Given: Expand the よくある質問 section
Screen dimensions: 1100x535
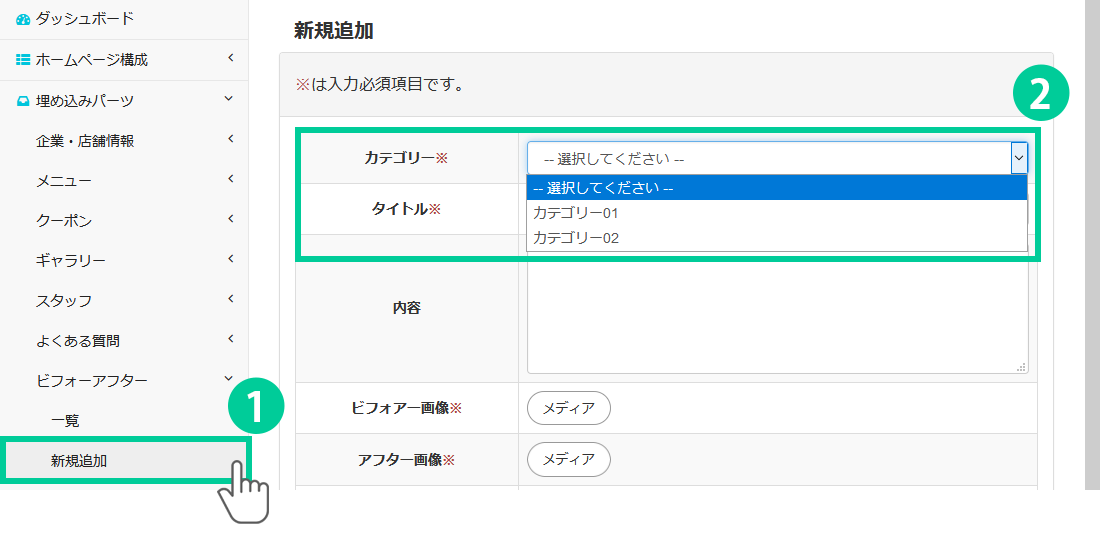Looking at the screenshot, I should [230, 339].
